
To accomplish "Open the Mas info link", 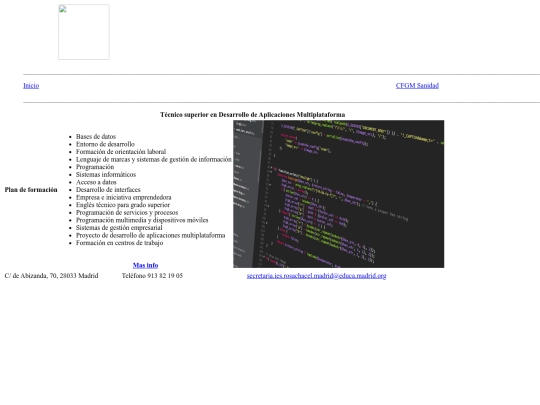I will coord(145,265).
